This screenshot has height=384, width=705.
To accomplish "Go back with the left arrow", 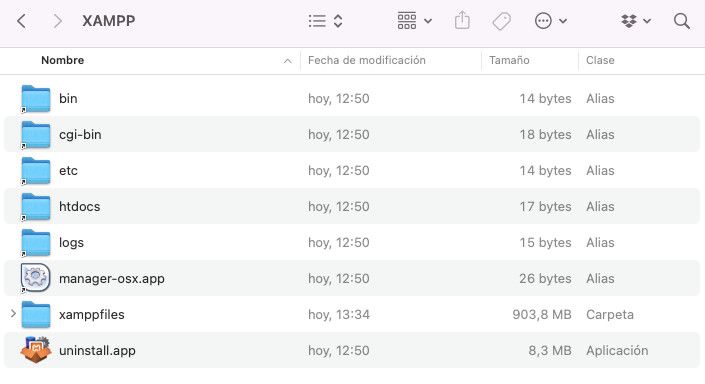I will tap(21, 21).
